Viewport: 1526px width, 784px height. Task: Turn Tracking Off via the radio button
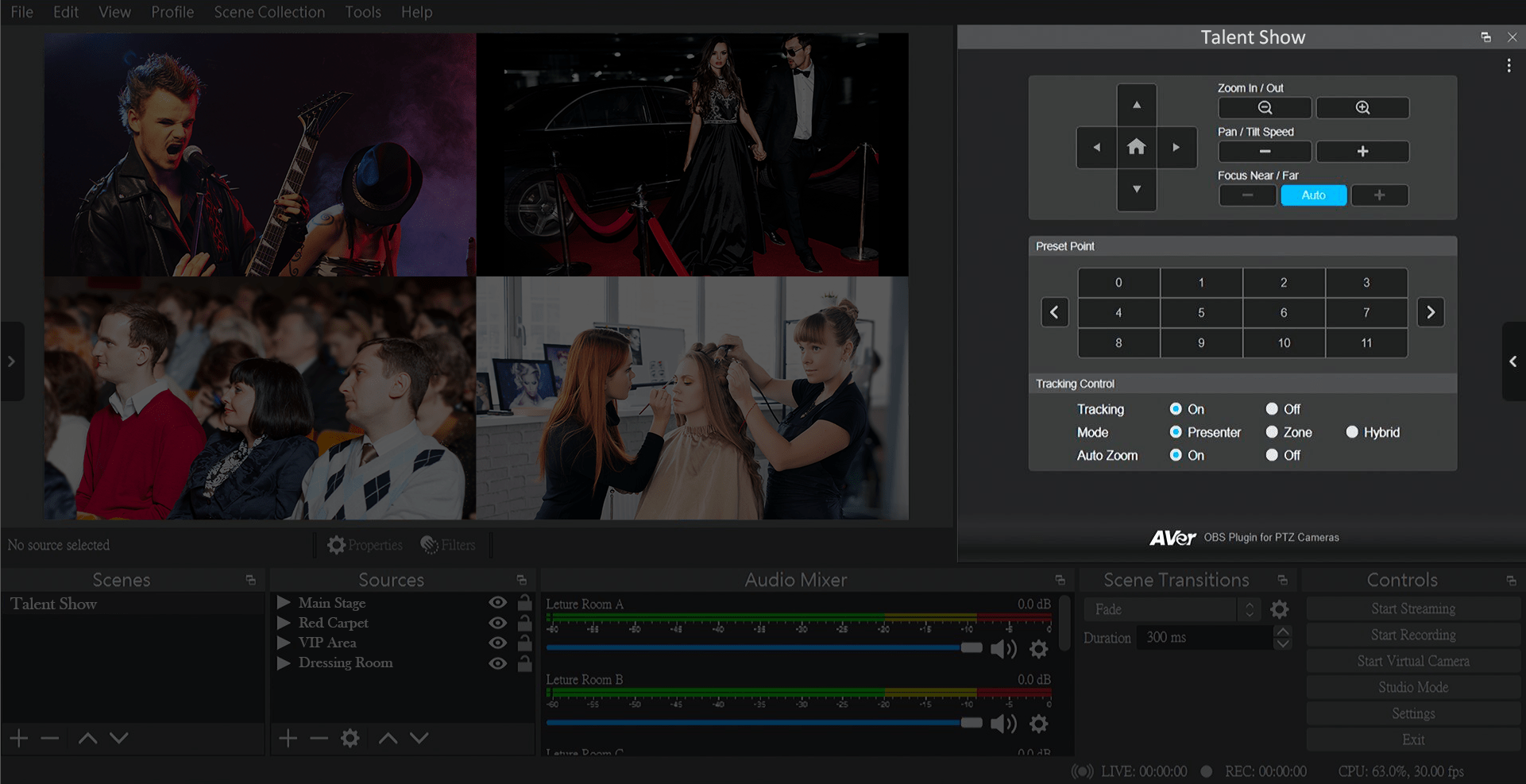[1272, 409]
